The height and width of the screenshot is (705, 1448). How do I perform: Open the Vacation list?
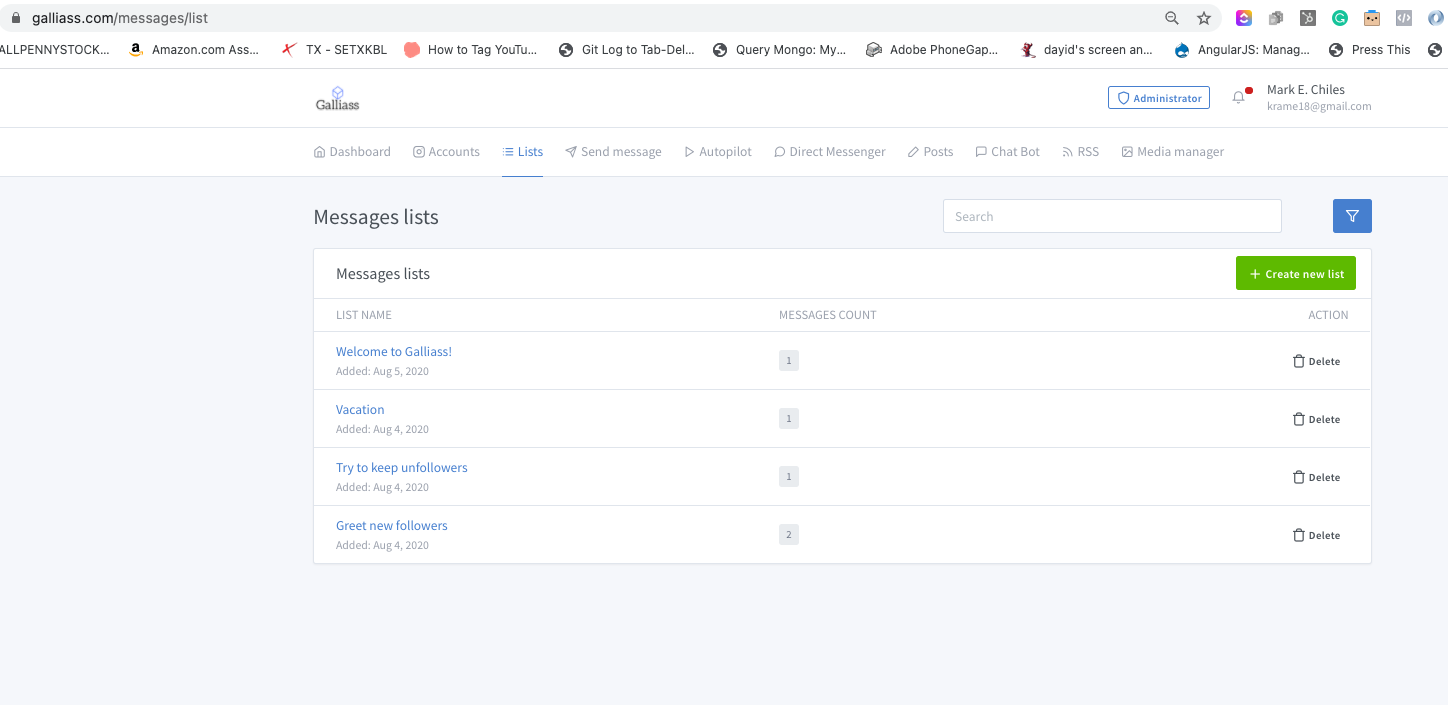click(360, 410)
